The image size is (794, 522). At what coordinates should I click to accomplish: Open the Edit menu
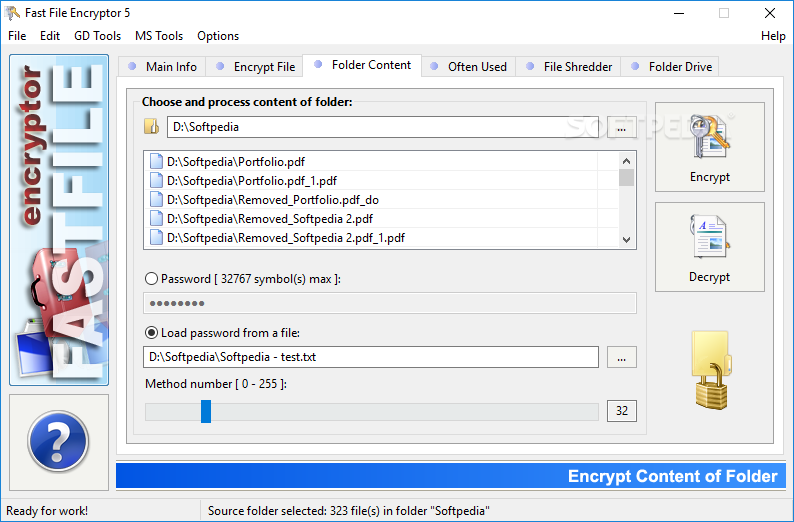(x=50, y=36)
